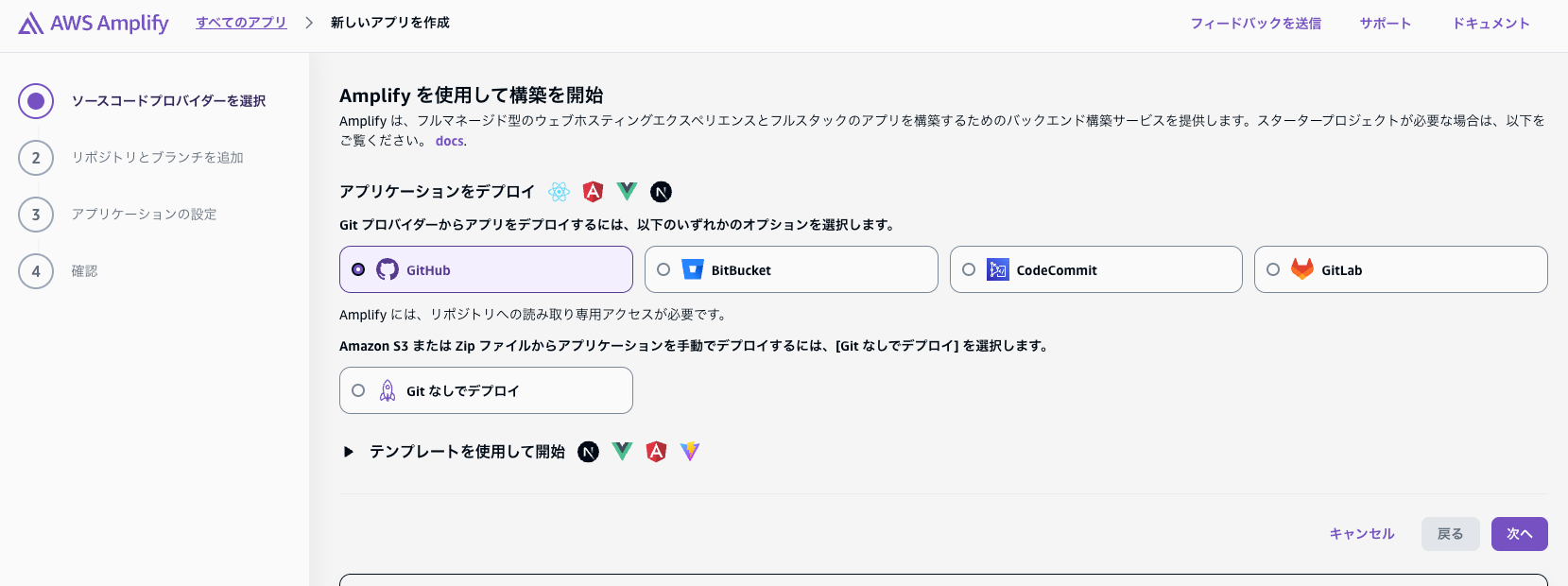Click the CodeCommit icon
The width and height of the screenshot is (1568, 586).
tap(998, 269)
